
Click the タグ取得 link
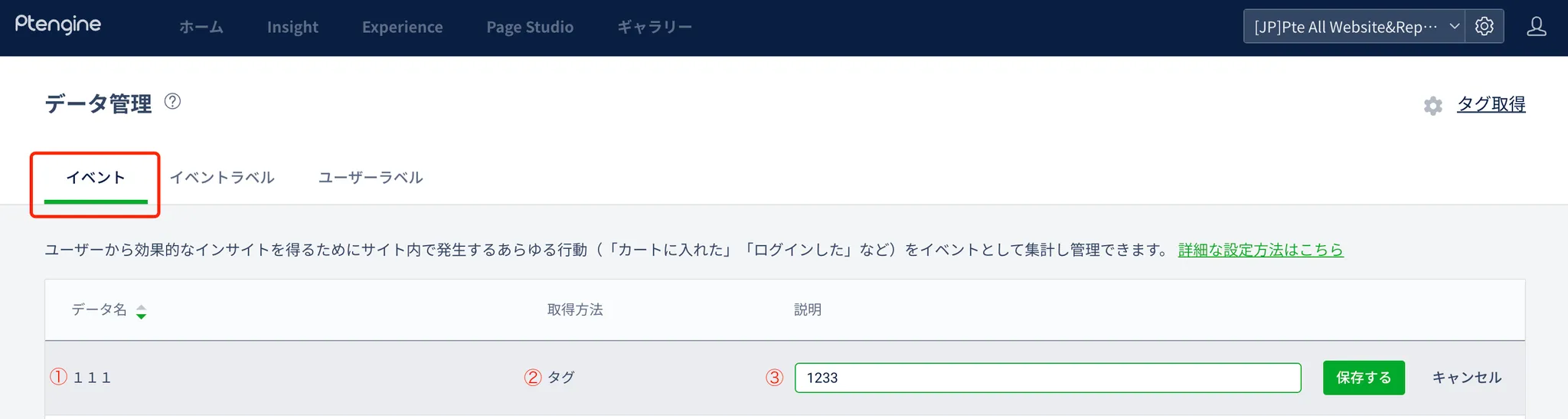click(1491, 104)
